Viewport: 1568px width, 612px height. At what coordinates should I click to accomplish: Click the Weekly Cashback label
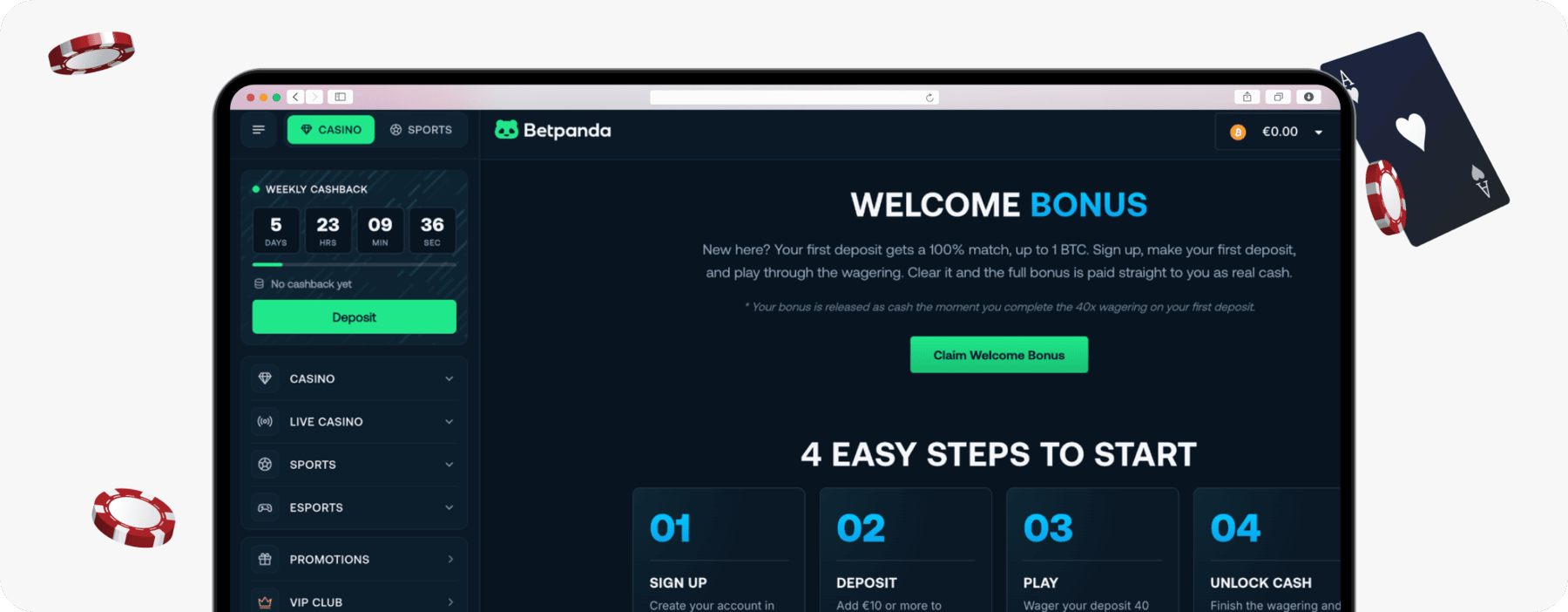coord(316,189)
